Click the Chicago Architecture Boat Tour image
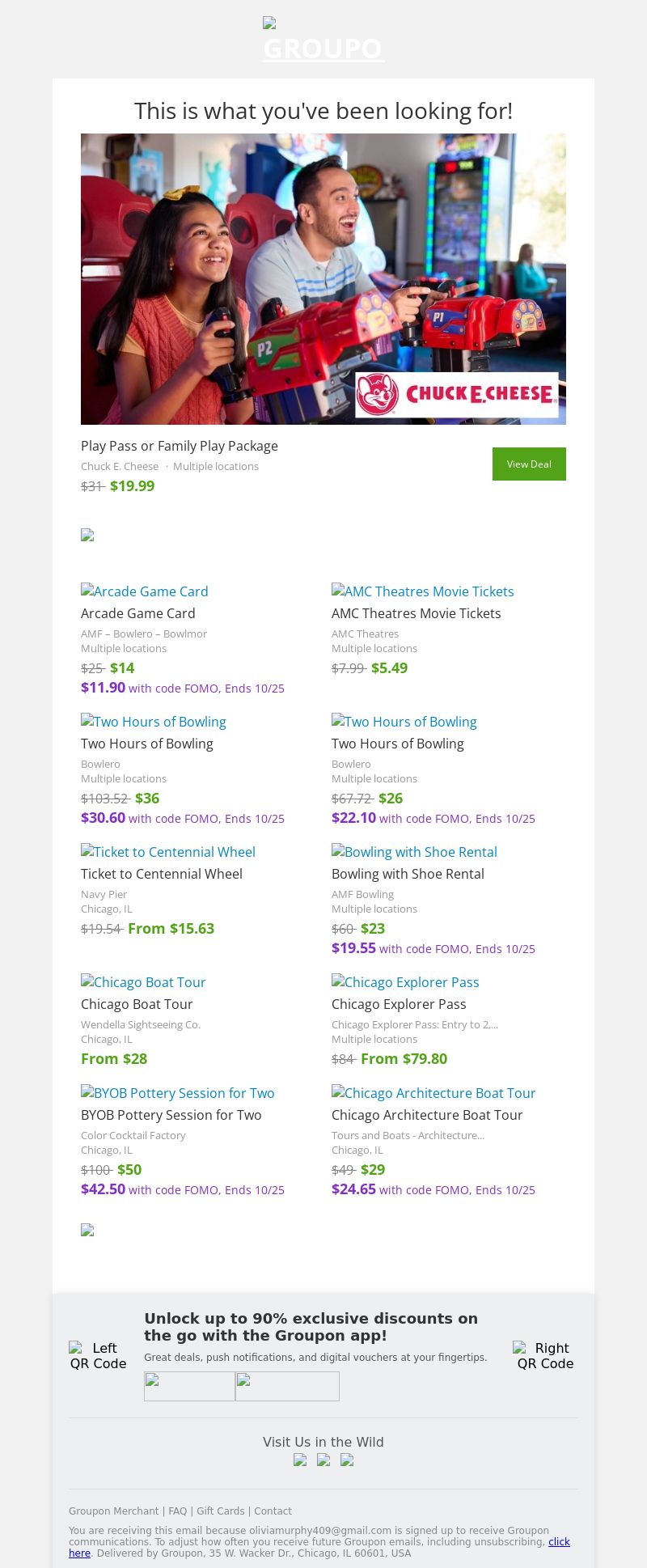 point(433,1093)
